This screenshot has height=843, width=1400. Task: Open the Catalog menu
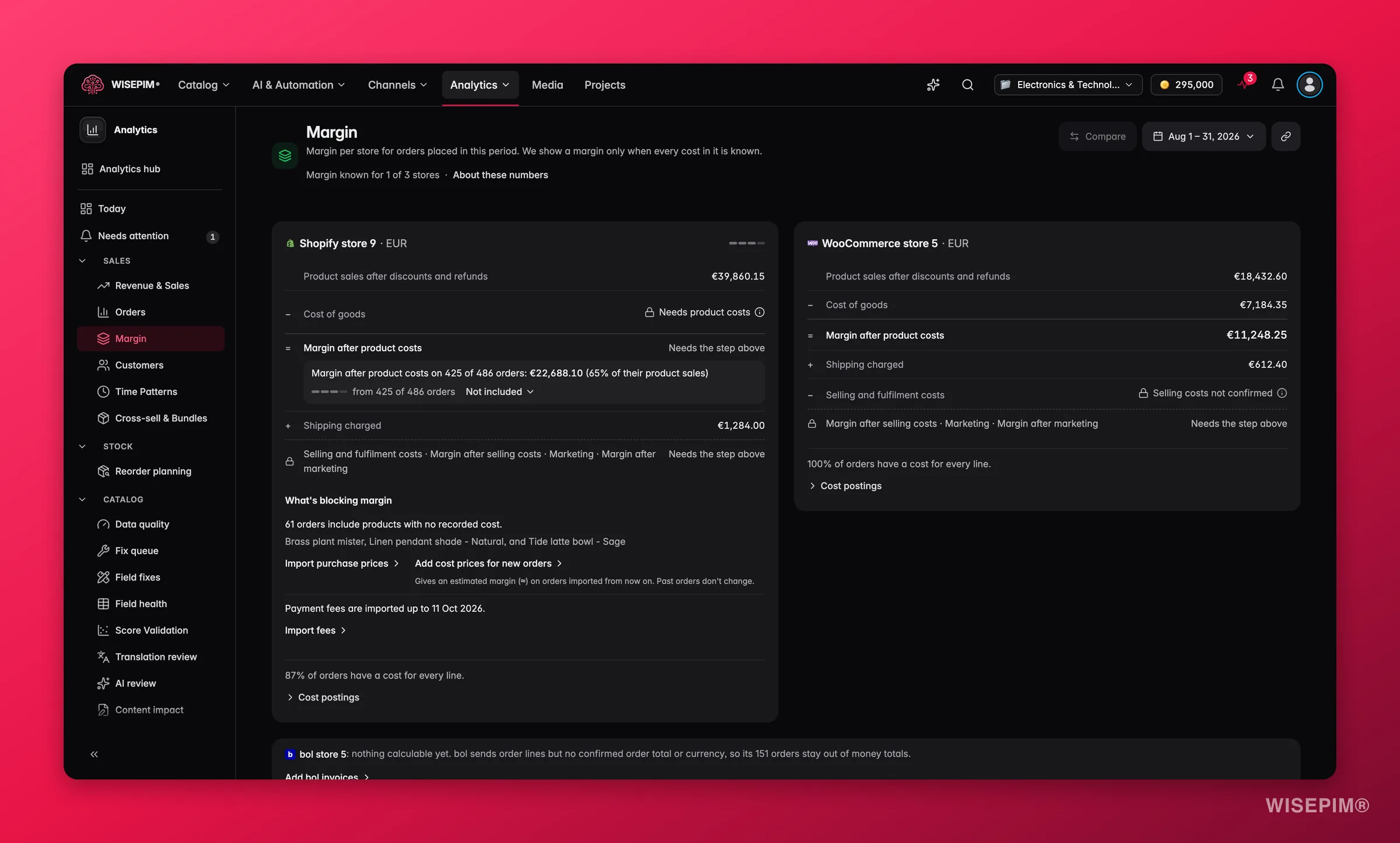(204, 85)
